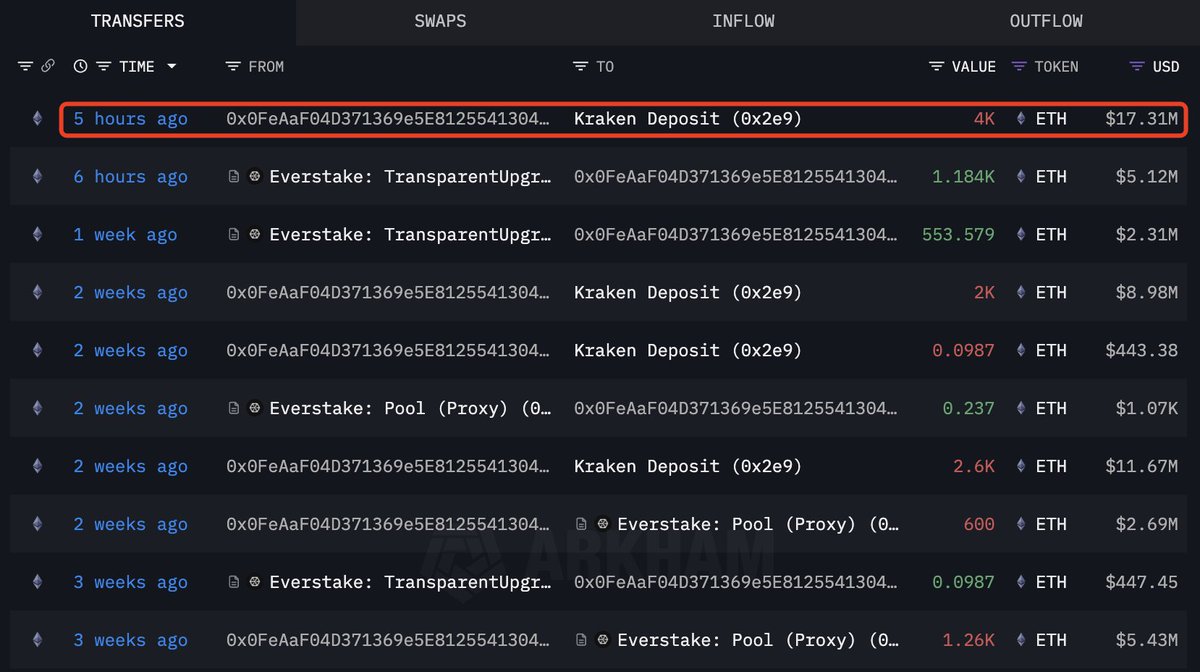Click the Everstake logo in the 1 week ago row

pos(255,235)
